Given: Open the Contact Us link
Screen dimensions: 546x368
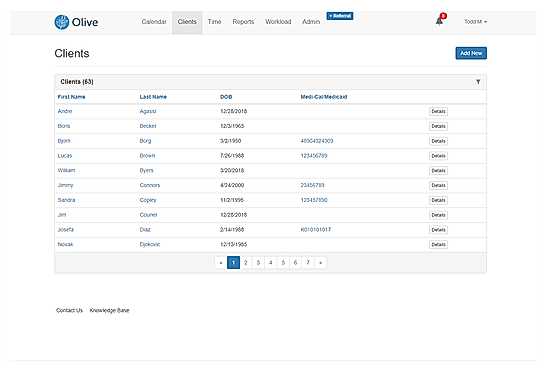Looking at the screenshot, I should point(69,310).
